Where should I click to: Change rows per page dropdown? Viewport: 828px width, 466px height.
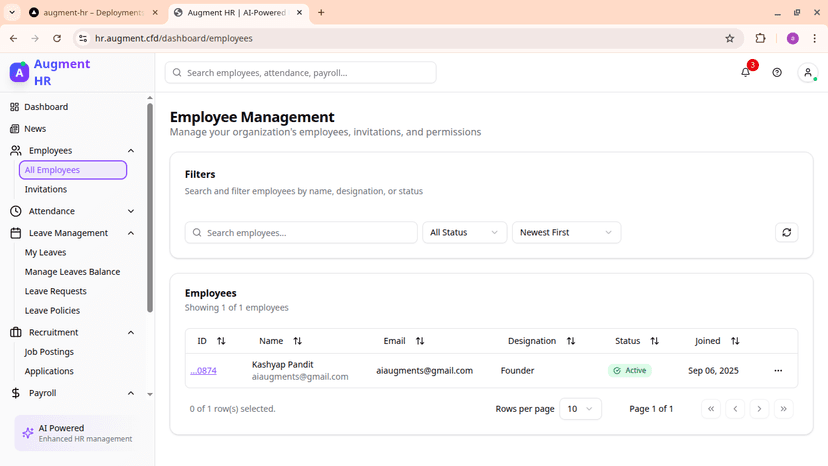coord(580,408)
